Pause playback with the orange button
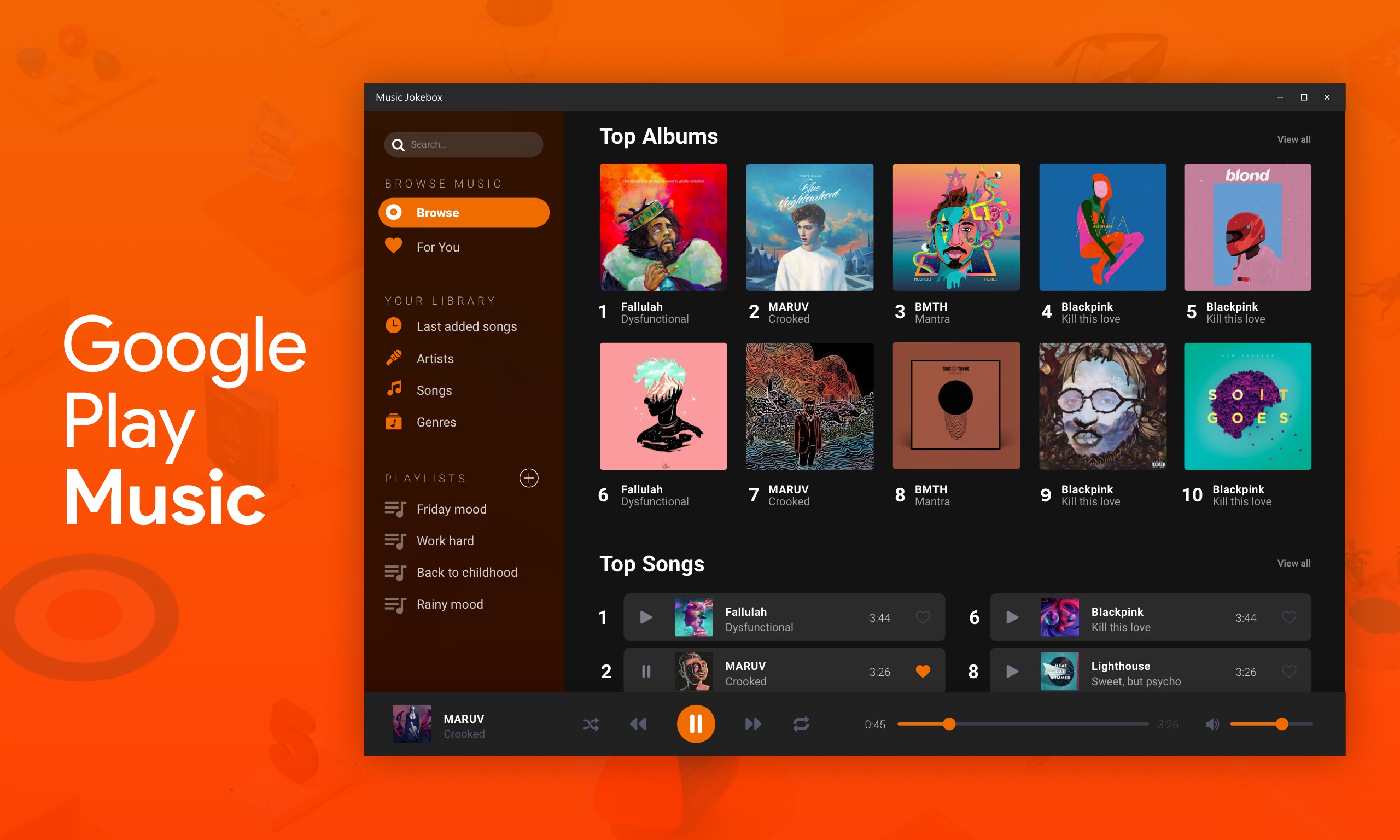Viewport: 1400px width, 840px height. (x=696, y=724)
